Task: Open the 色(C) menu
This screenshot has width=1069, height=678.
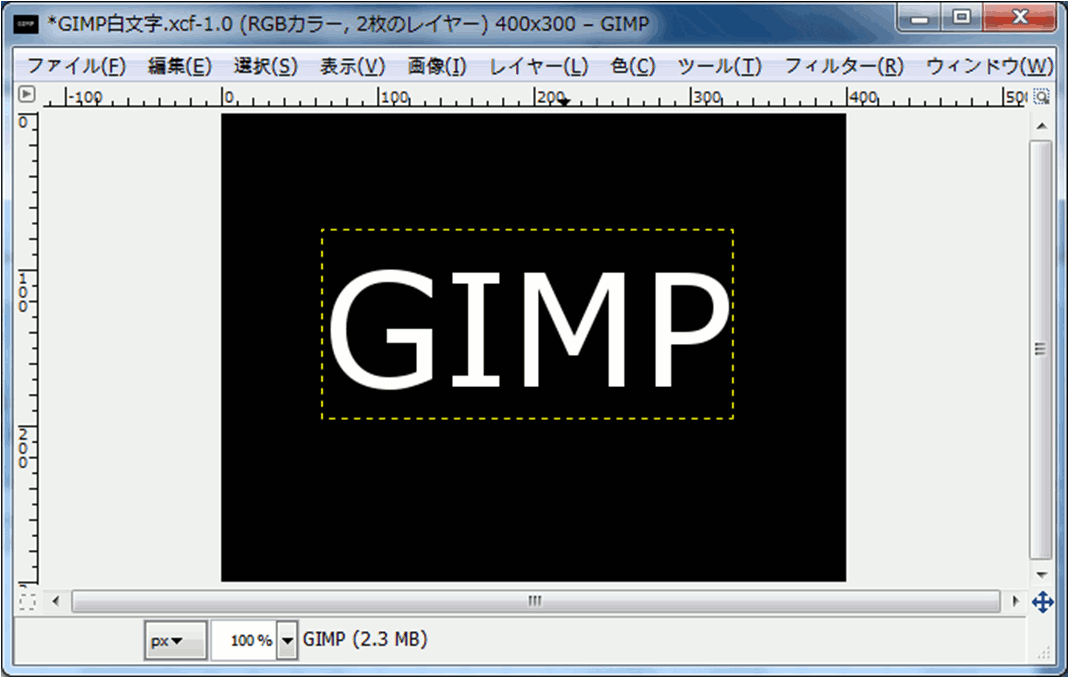Action: point(632,67)
